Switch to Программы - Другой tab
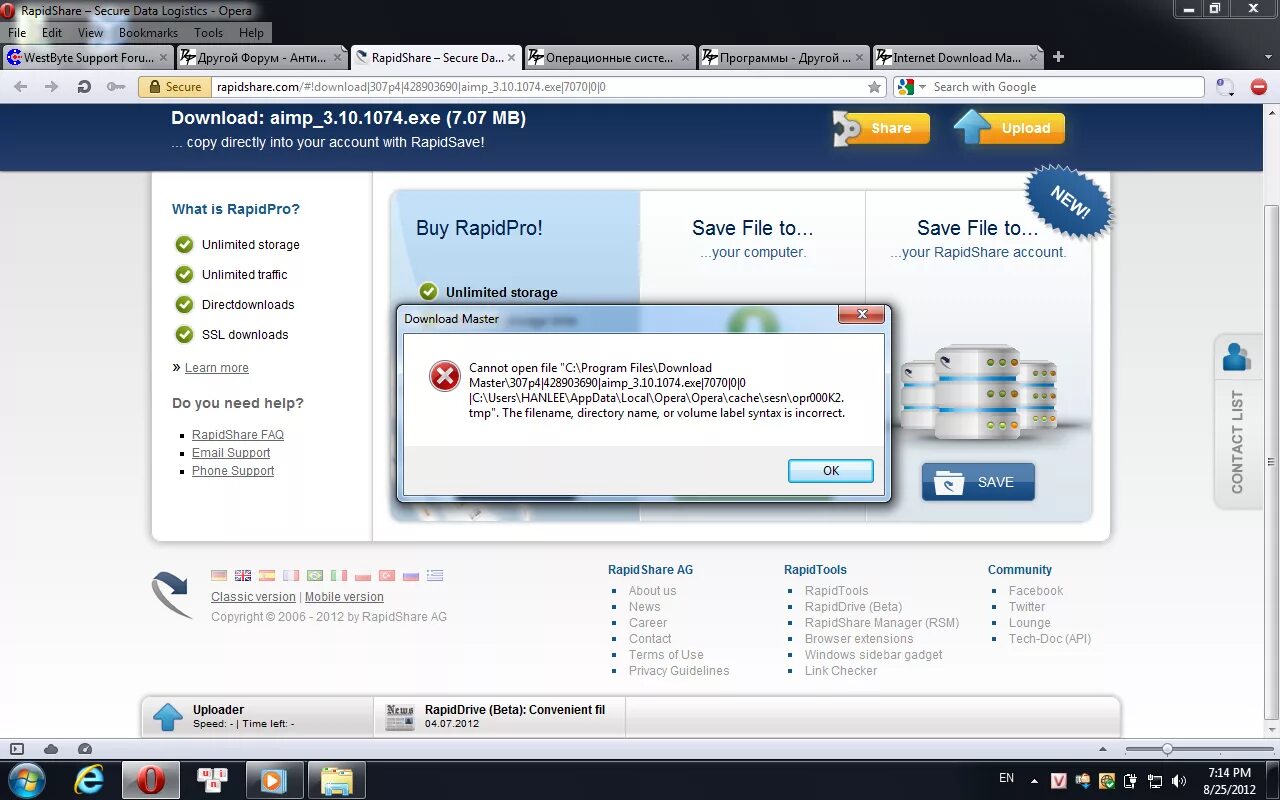The height and width of the screenshot is (800, 1280). click(784, 58)
